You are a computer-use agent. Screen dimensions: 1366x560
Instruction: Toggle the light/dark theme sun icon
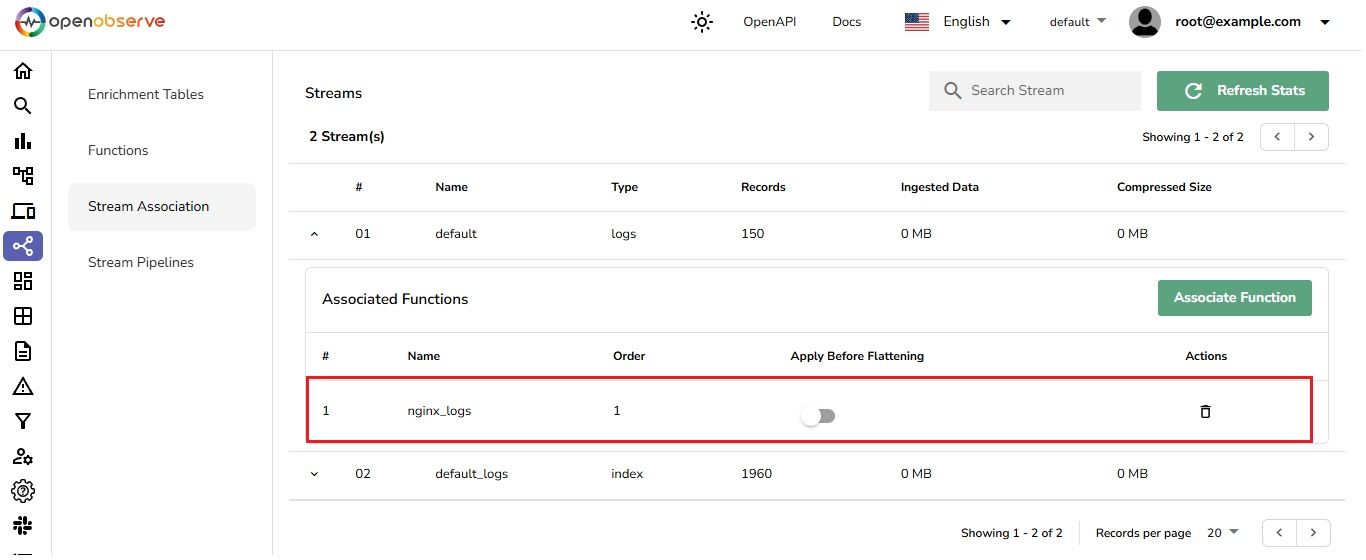702,22
